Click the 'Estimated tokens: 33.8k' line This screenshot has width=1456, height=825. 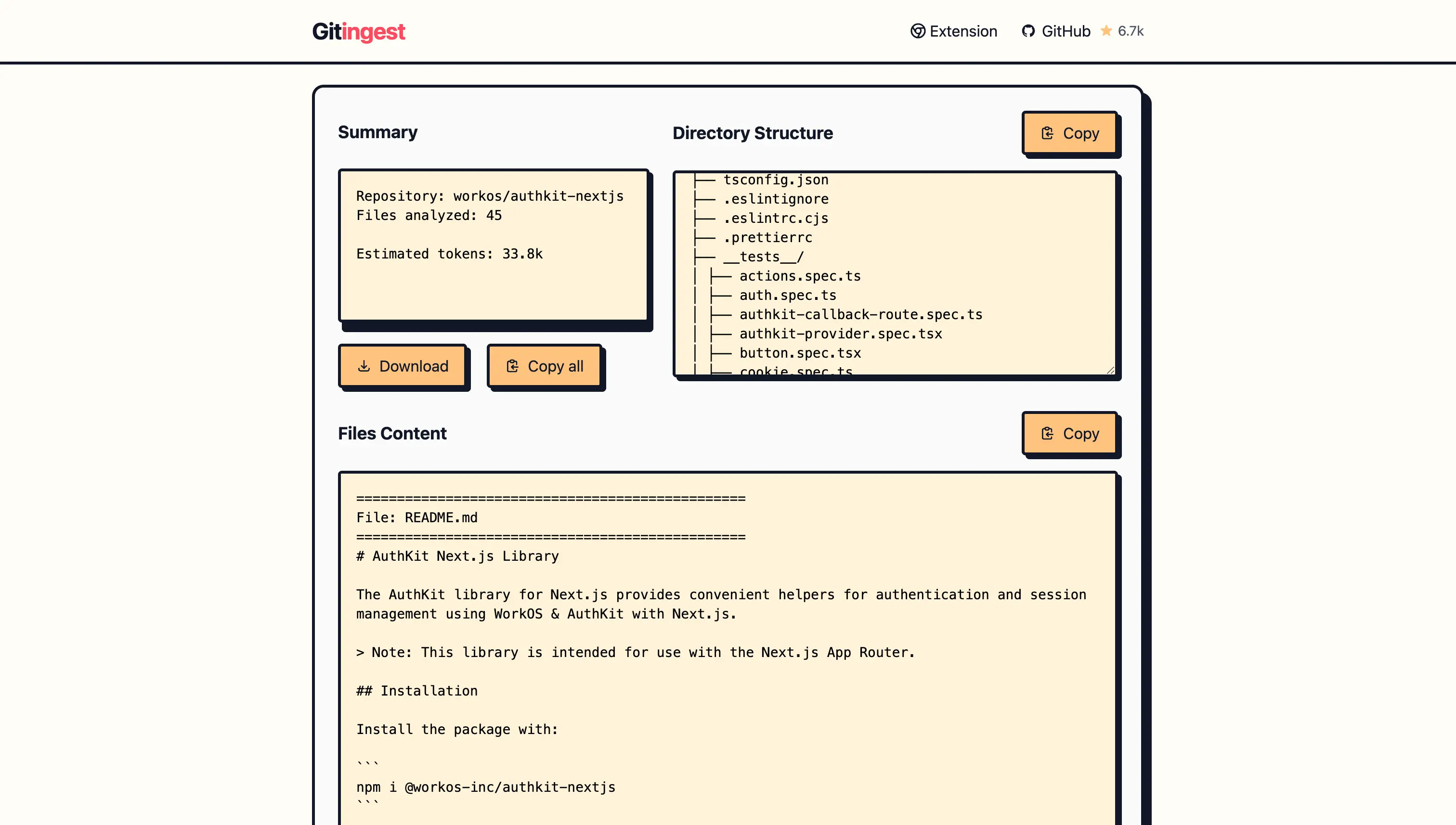449,255
